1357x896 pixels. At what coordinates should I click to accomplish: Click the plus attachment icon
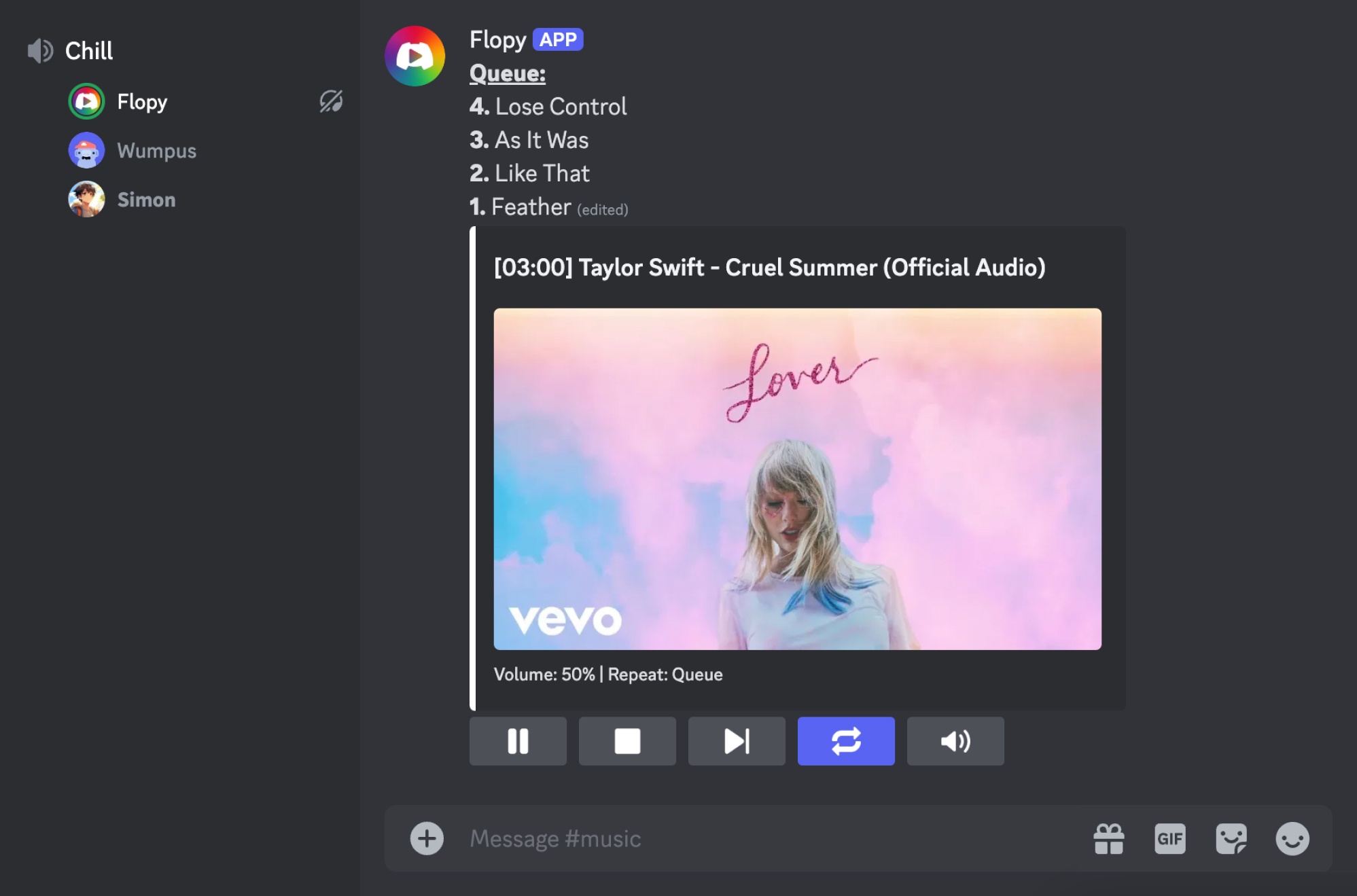click(427, 838)
